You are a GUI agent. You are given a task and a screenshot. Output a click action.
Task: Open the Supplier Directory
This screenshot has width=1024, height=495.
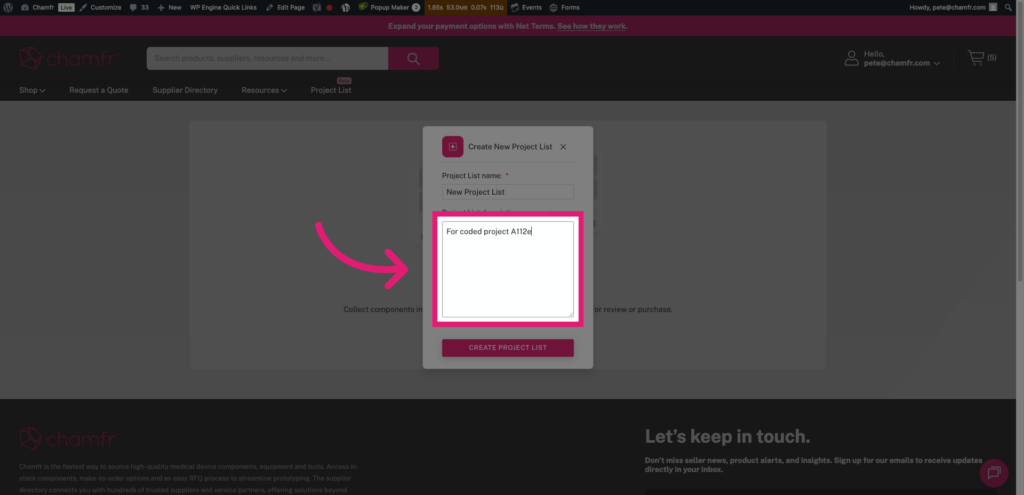[x=185, y=90]
